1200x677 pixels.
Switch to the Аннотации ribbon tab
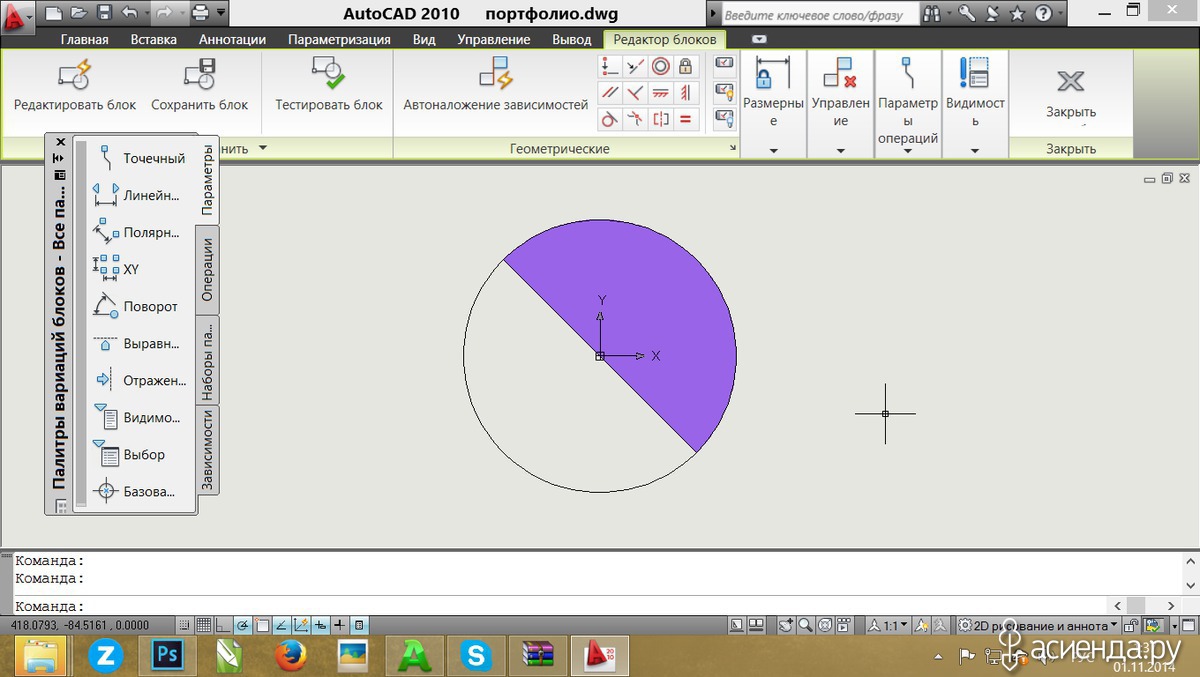click(x=232, y=39)
